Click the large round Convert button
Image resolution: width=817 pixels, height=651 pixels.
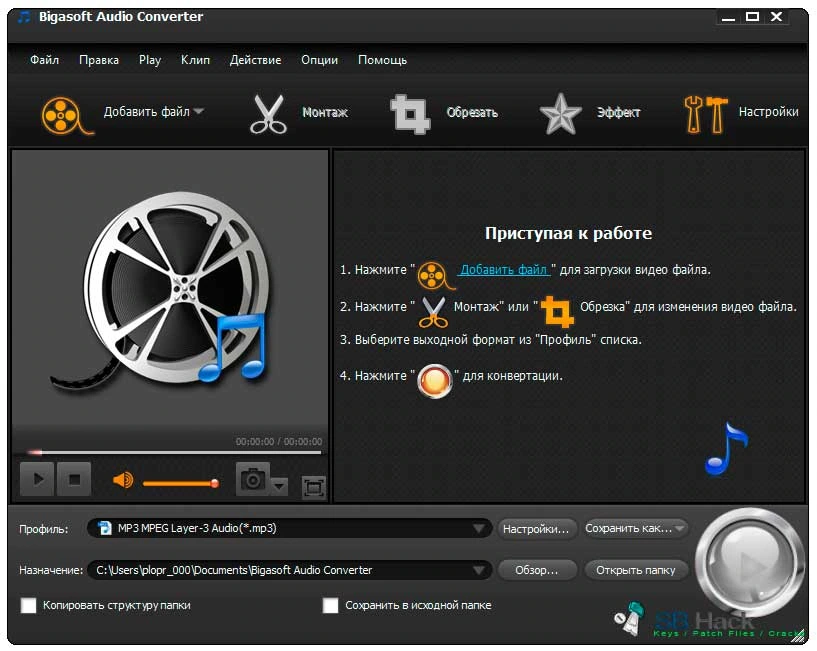(x=750, y=562)
